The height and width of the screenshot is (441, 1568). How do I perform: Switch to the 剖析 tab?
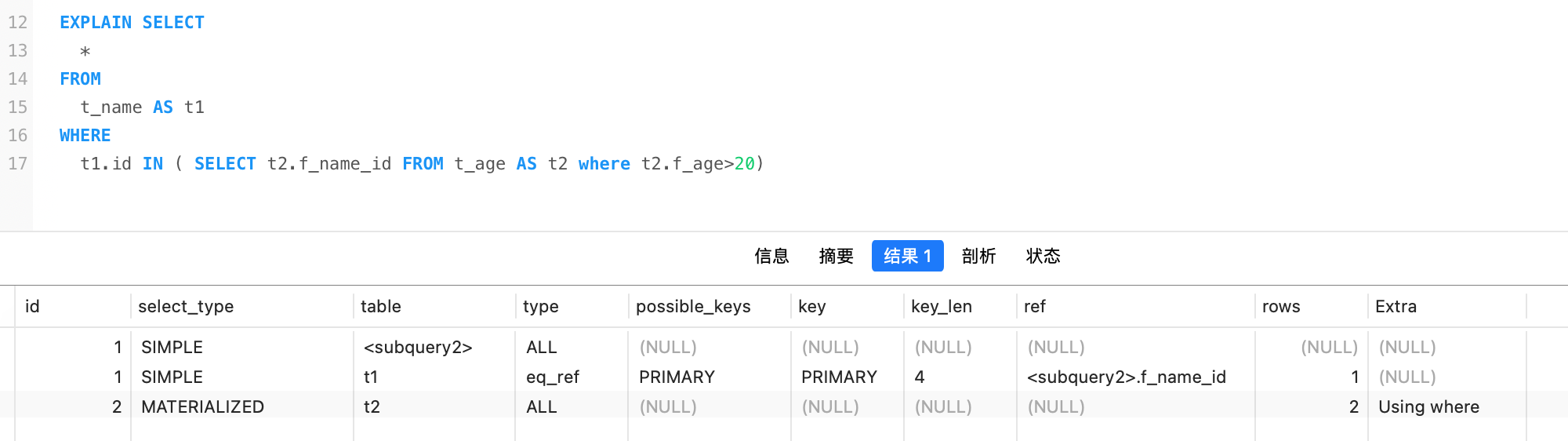click(x=978, y=256)
